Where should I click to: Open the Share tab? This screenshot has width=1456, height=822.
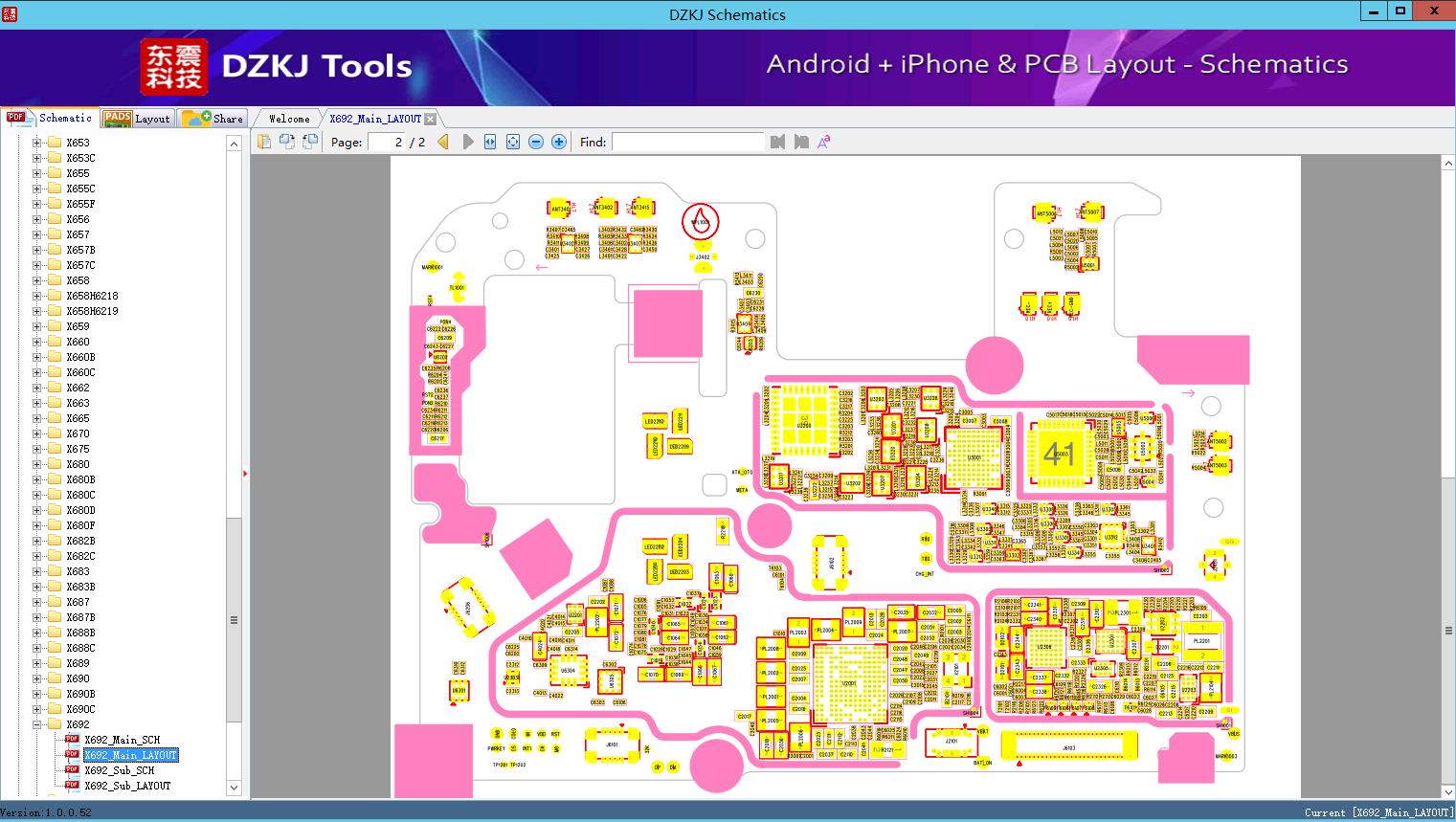pos(213,119)
